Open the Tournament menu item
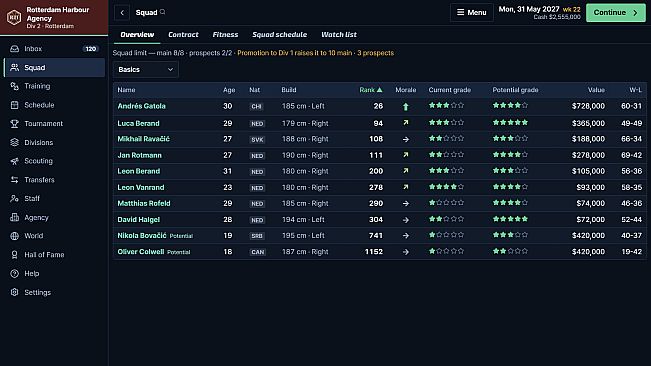651x366 pixels. pyautogui.click(x=54, y=124)
